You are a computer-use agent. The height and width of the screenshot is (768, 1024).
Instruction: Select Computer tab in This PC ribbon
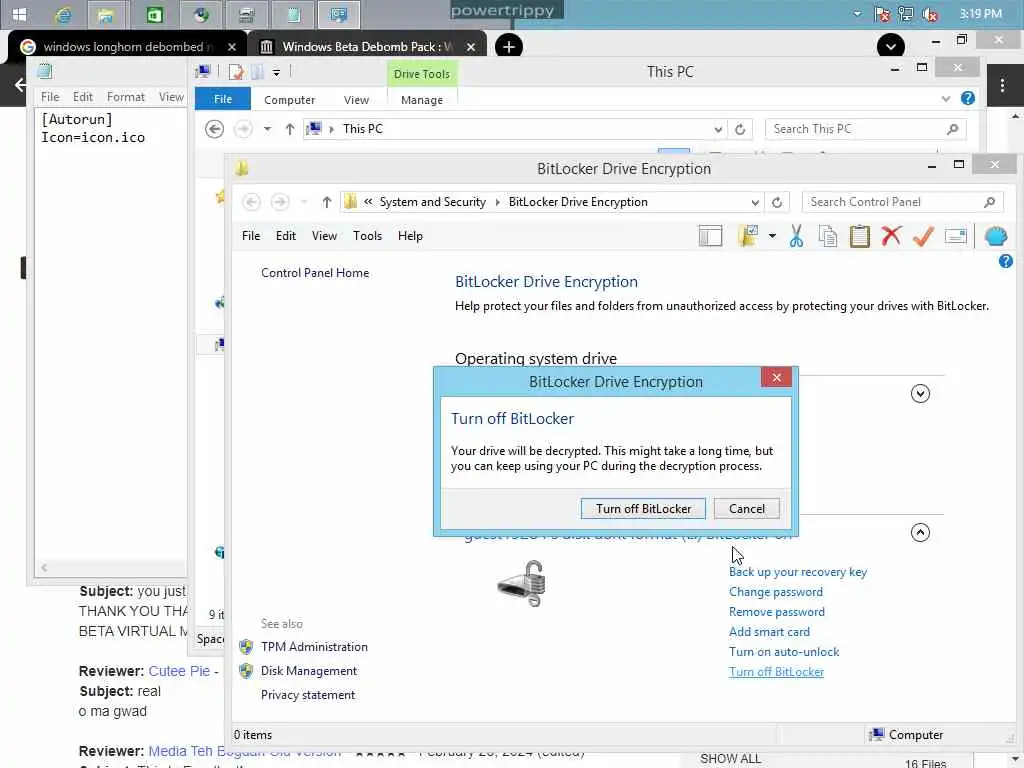289,100
